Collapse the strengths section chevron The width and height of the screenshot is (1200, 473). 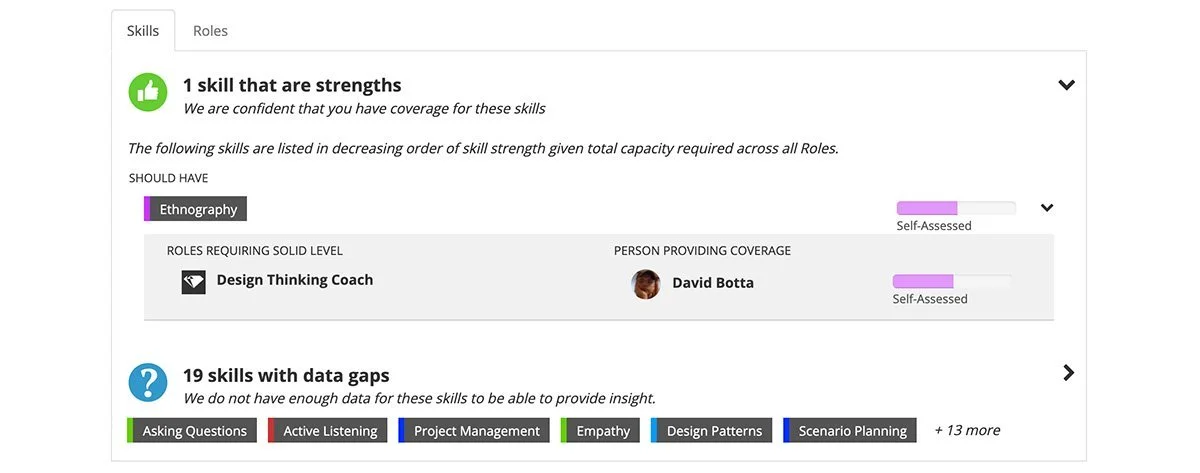(1066, 85)
